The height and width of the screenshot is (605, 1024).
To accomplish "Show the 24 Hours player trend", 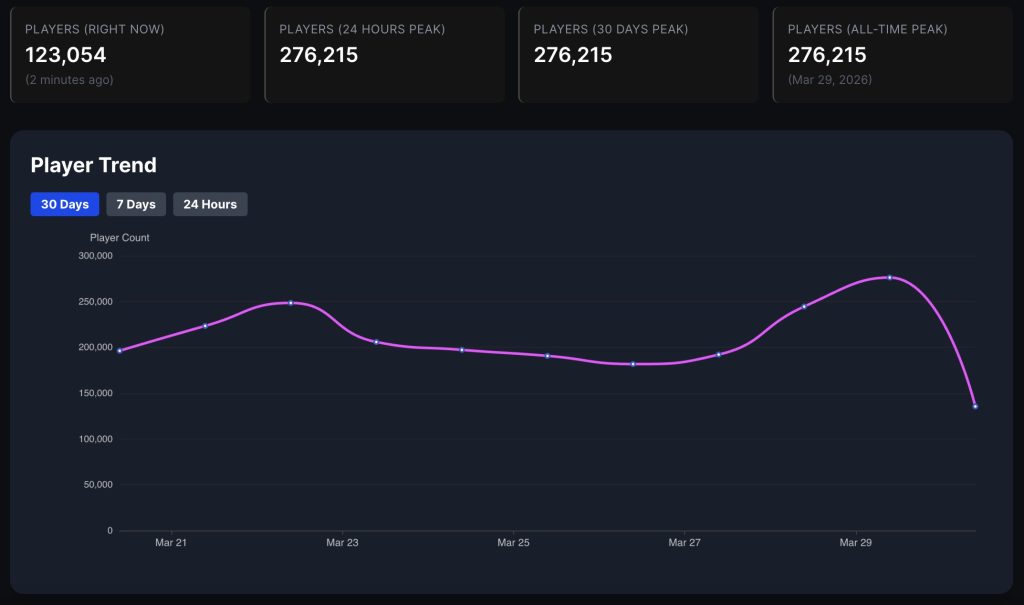I will coord(210,204).
